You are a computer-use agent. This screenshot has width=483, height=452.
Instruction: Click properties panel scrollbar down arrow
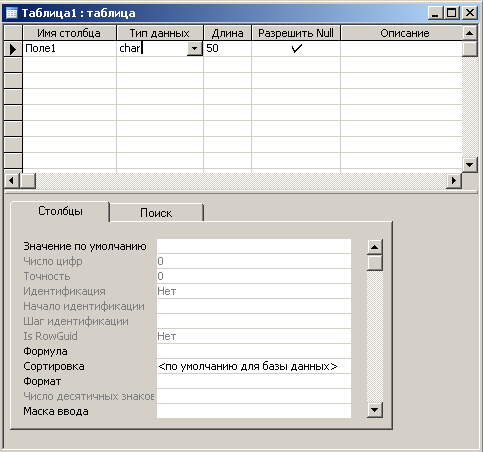[375, 410]
